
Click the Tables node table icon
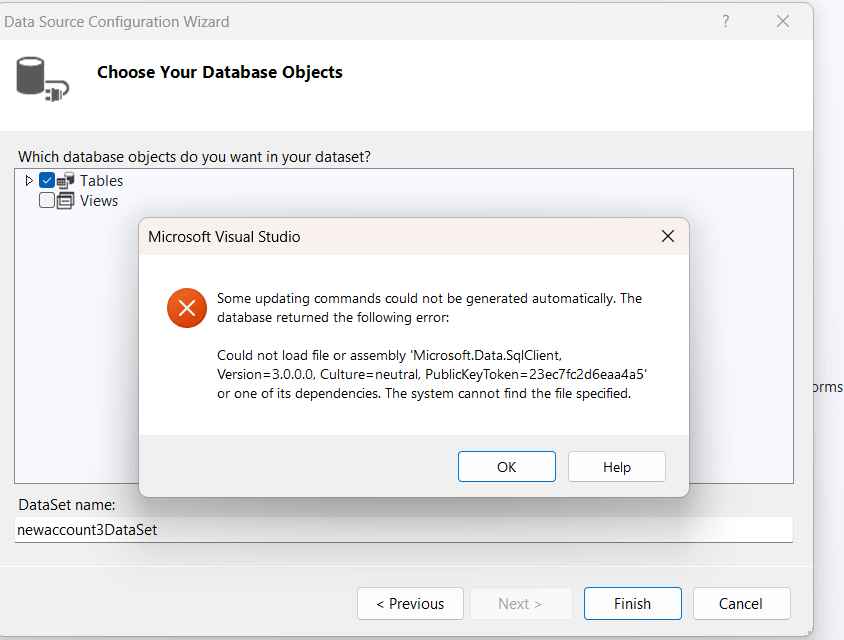point(66,180)
